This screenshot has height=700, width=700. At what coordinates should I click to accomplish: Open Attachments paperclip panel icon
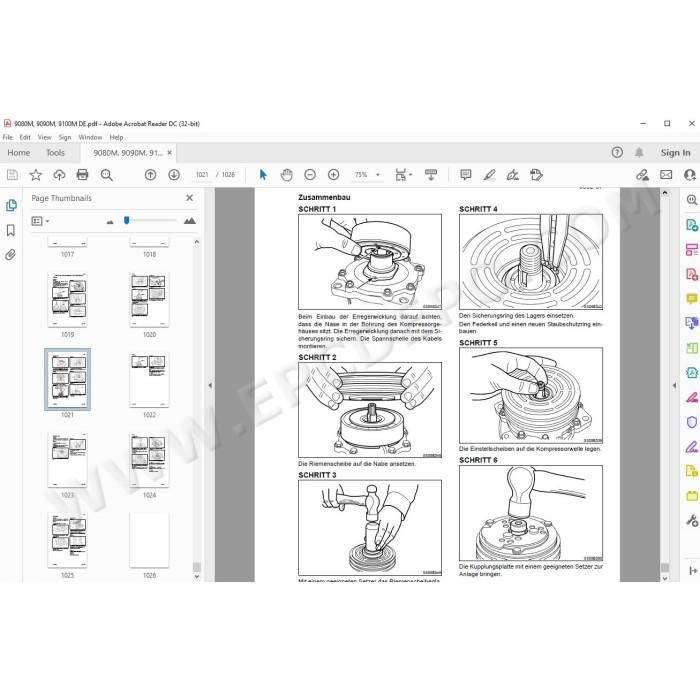[x=11, y=255]
